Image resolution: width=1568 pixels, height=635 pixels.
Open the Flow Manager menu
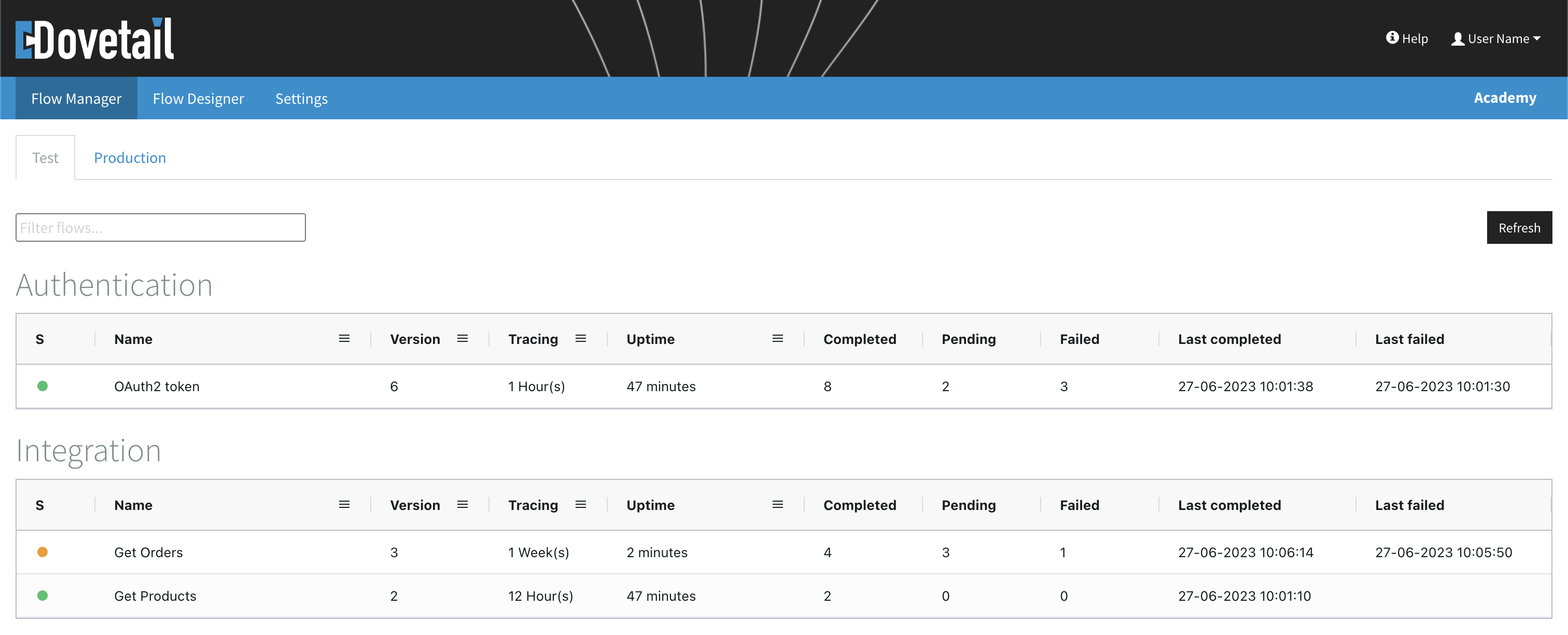pyautogui.click(x=76, y=98)
